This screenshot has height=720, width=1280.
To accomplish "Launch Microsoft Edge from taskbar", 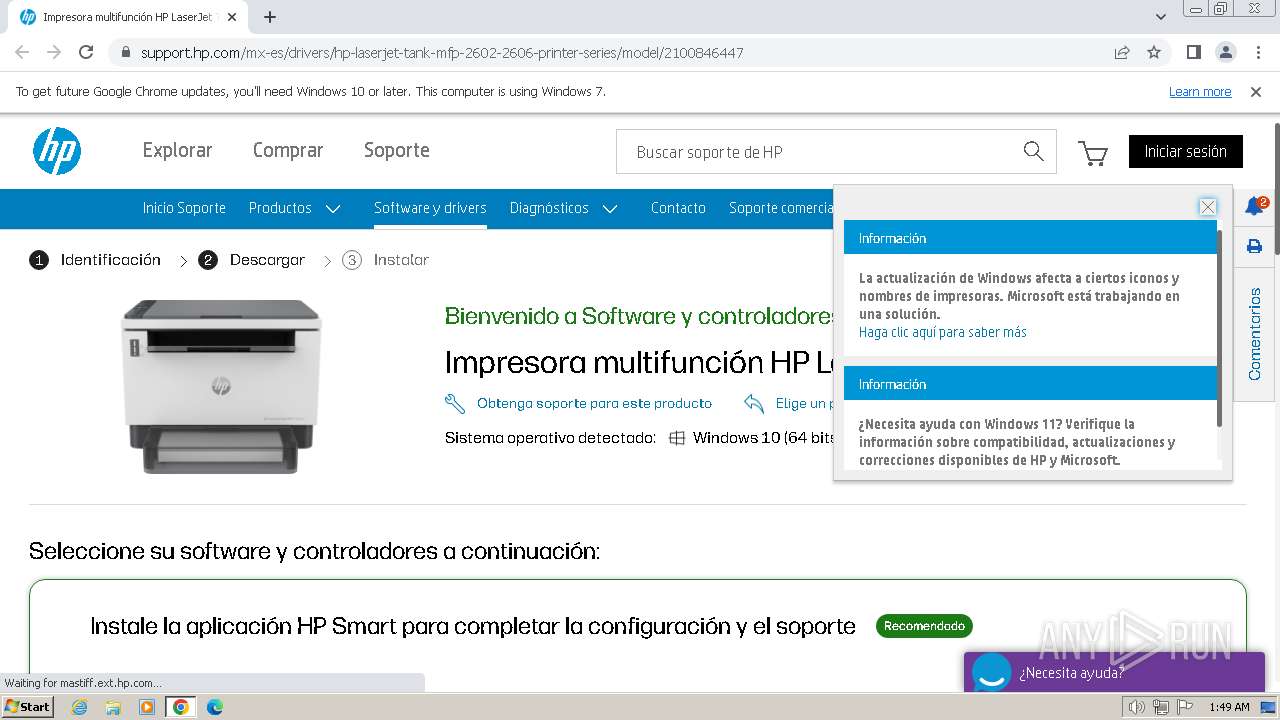I will coord(214,707).
